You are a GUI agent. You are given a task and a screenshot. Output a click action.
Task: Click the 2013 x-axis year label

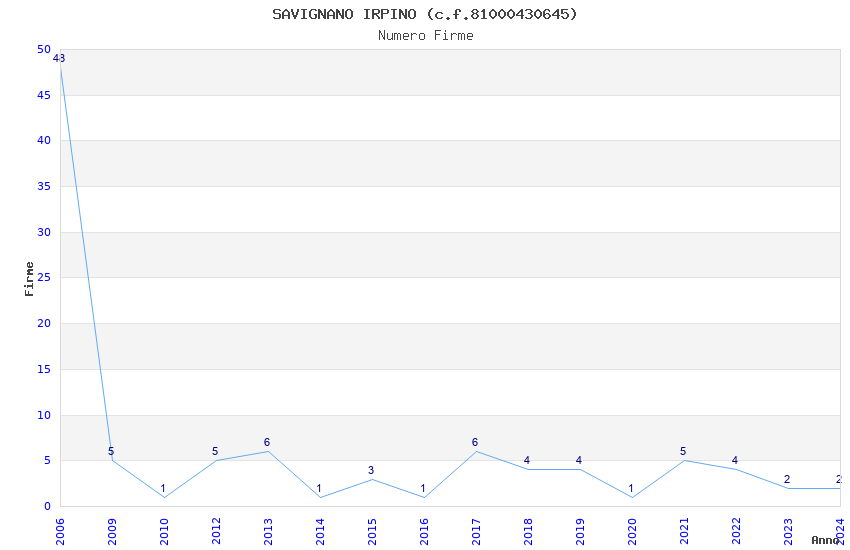[268, 529]
